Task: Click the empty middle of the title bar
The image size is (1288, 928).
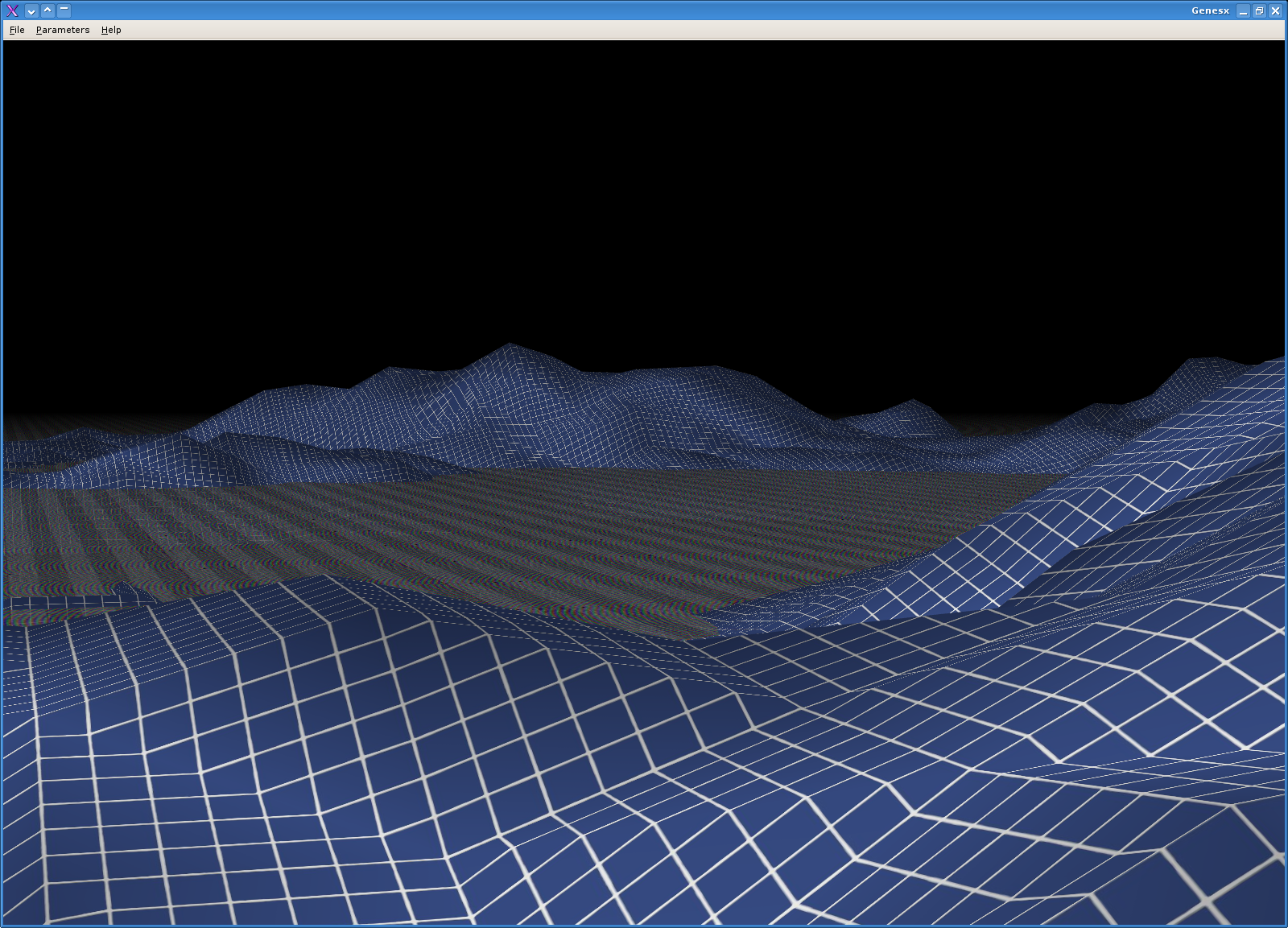Action: click(x=628, y=10)
